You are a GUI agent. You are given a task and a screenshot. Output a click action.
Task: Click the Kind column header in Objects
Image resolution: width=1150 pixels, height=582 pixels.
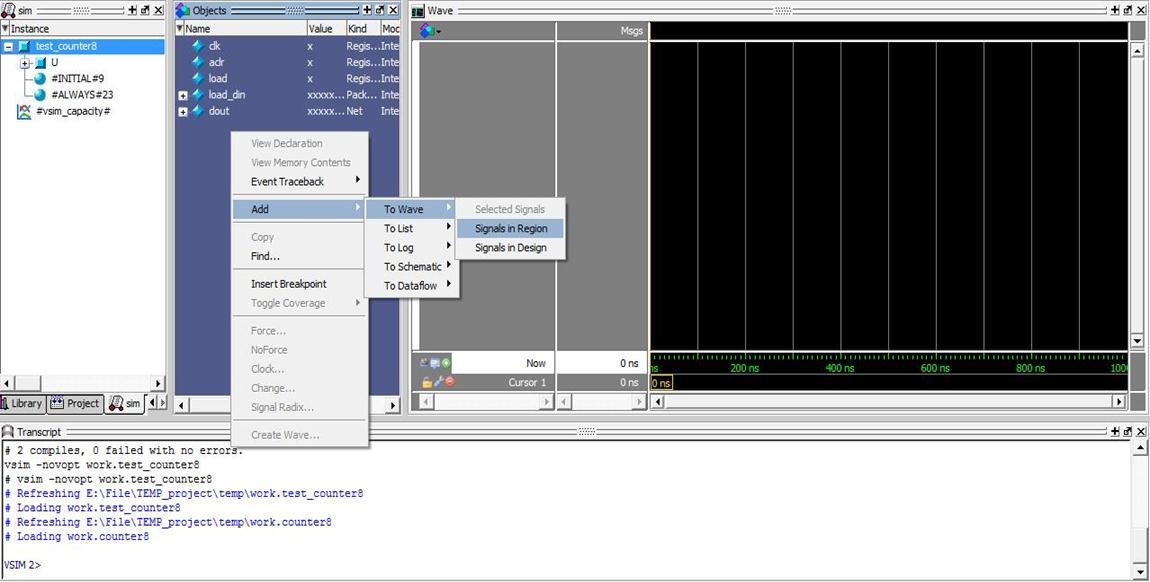click(363, 29)
